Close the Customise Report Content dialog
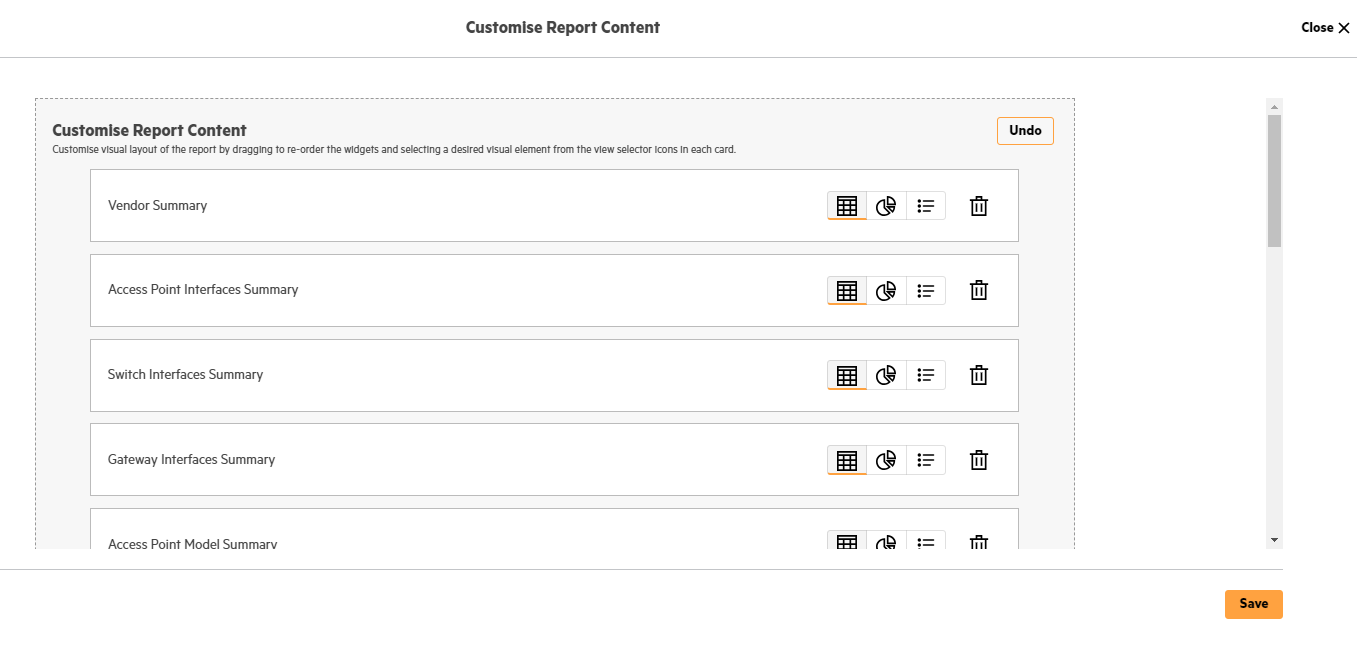Image resolution: width=1357 pixels, height=645 pixels. point(1326,28)
